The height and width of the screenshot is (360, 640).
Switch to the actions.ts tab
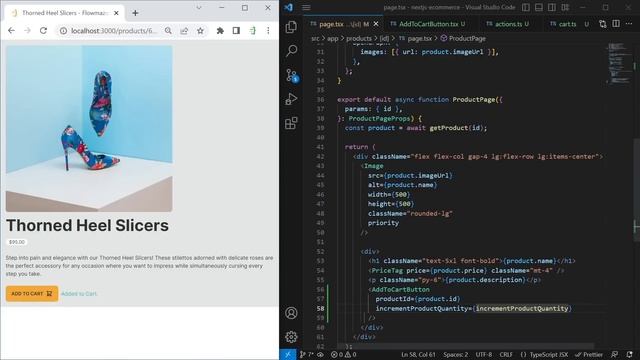507,24
